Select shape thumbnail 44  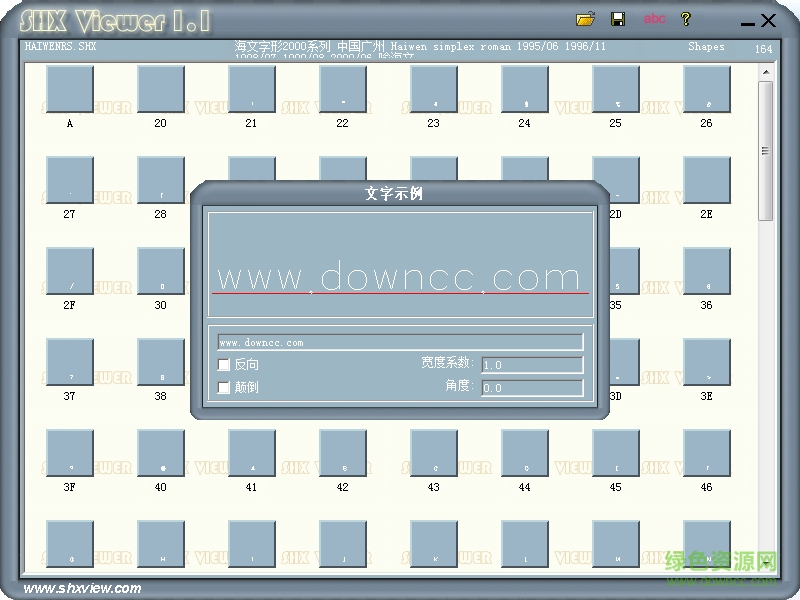pyautogui.click(x=524, y=453)
